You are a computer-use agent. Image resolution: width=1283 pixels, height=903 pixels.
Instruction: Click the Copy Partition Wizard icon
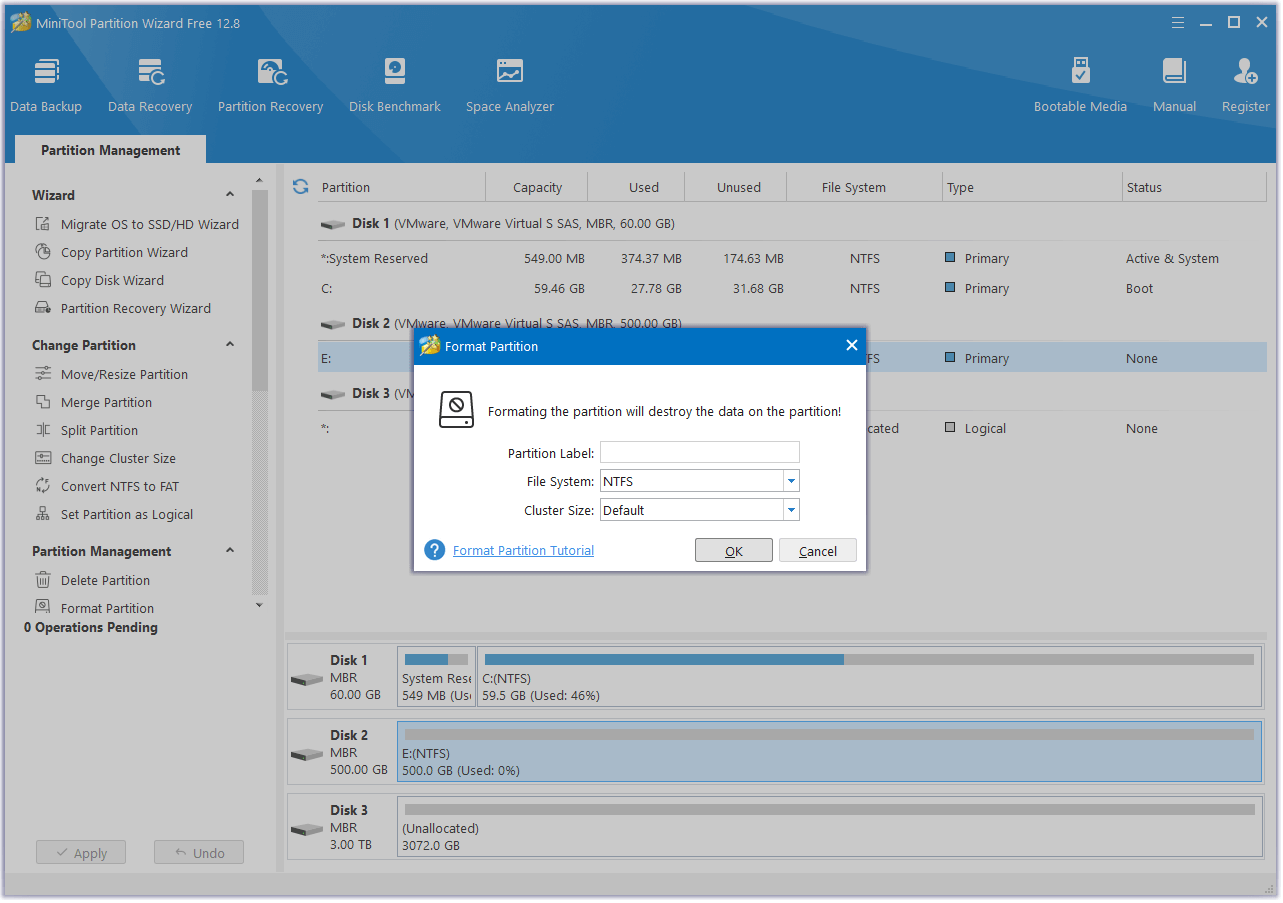pos(43,252)
